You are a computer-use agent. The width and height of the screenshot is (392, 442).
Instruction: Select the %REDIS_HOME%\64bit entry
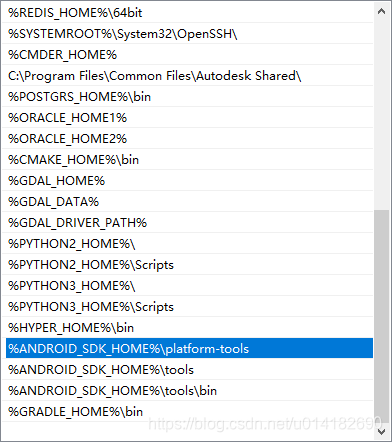point(188,12)
